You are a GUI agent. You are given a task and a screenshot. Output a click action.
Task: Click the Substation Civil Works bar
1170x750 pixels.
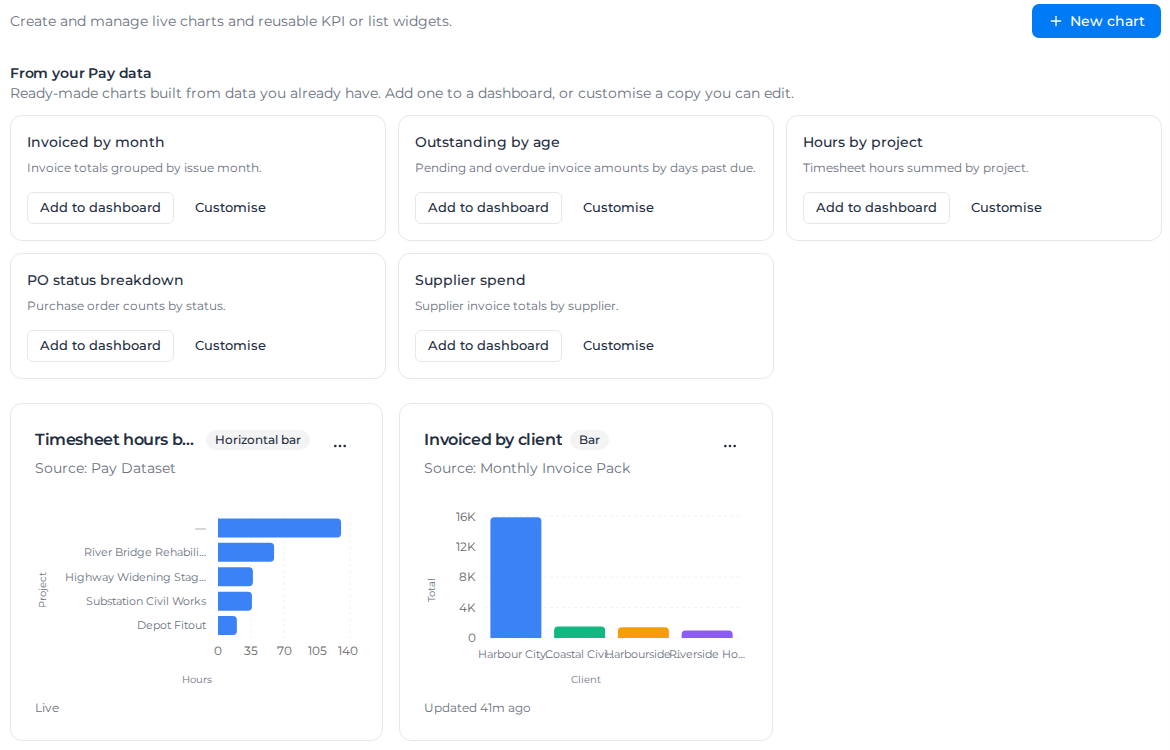(234, 601)
